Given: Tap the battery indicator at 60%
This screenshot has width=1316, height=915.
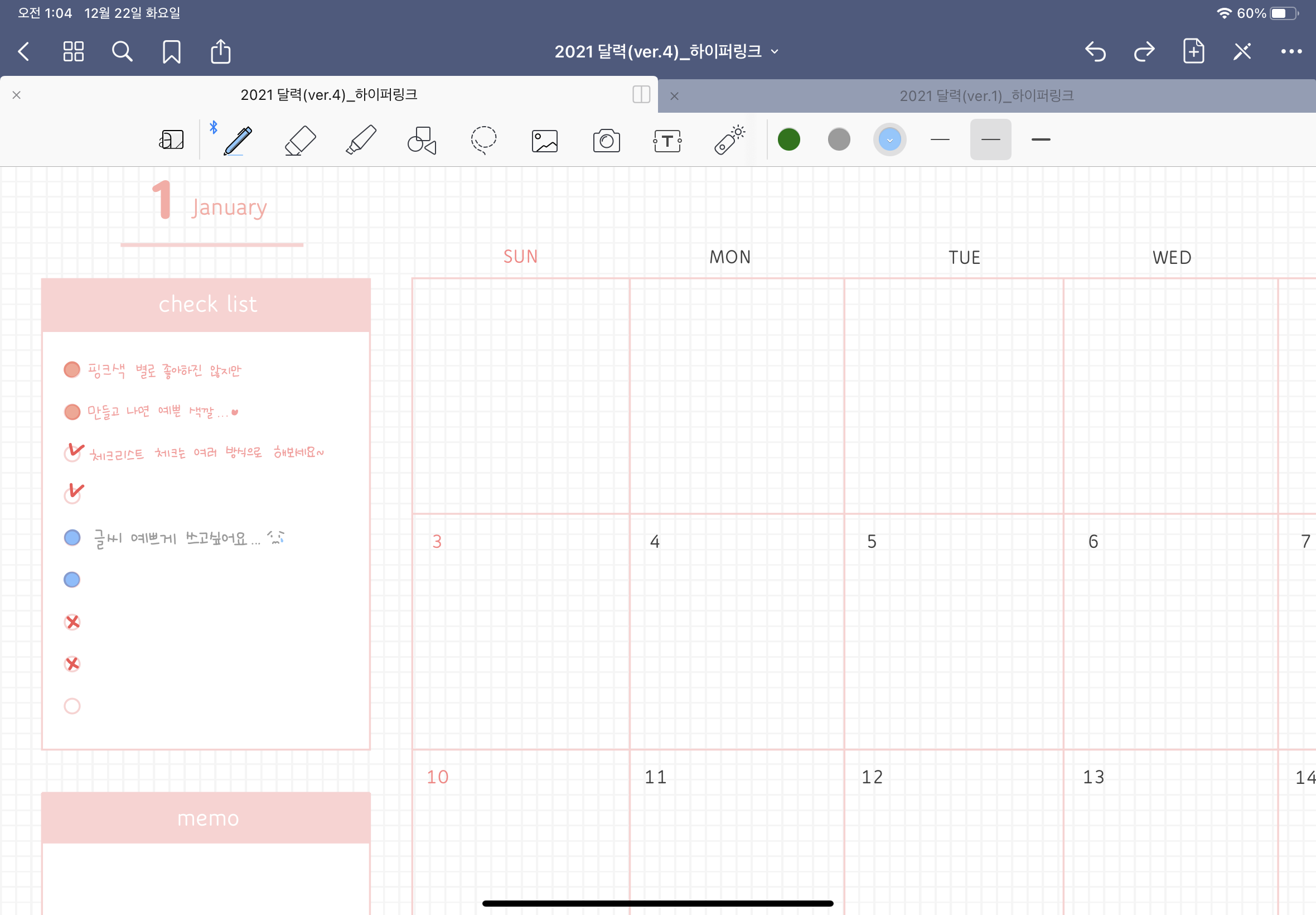Looking at the screenshot, I should 1268,13.
